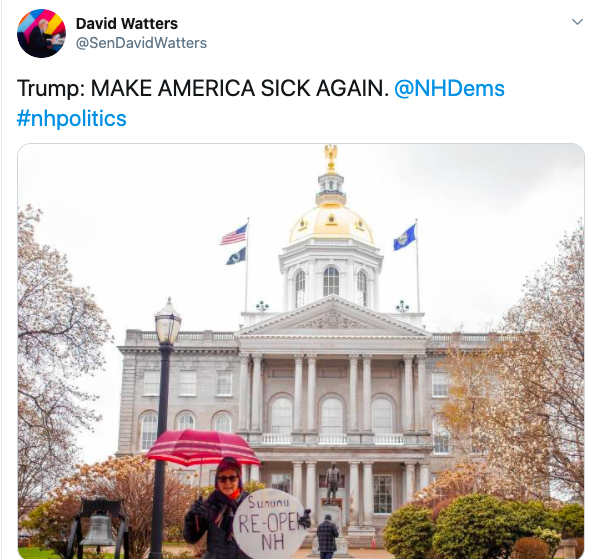Click the woman's sunglasses in the photo

pyautogui.click(x=227, y=479)
